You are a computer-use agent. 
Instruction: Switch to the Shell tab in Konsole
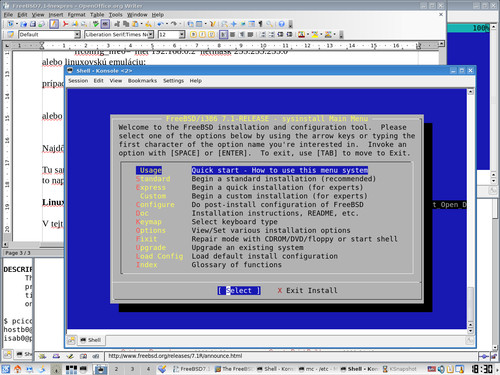click(91, 340)
